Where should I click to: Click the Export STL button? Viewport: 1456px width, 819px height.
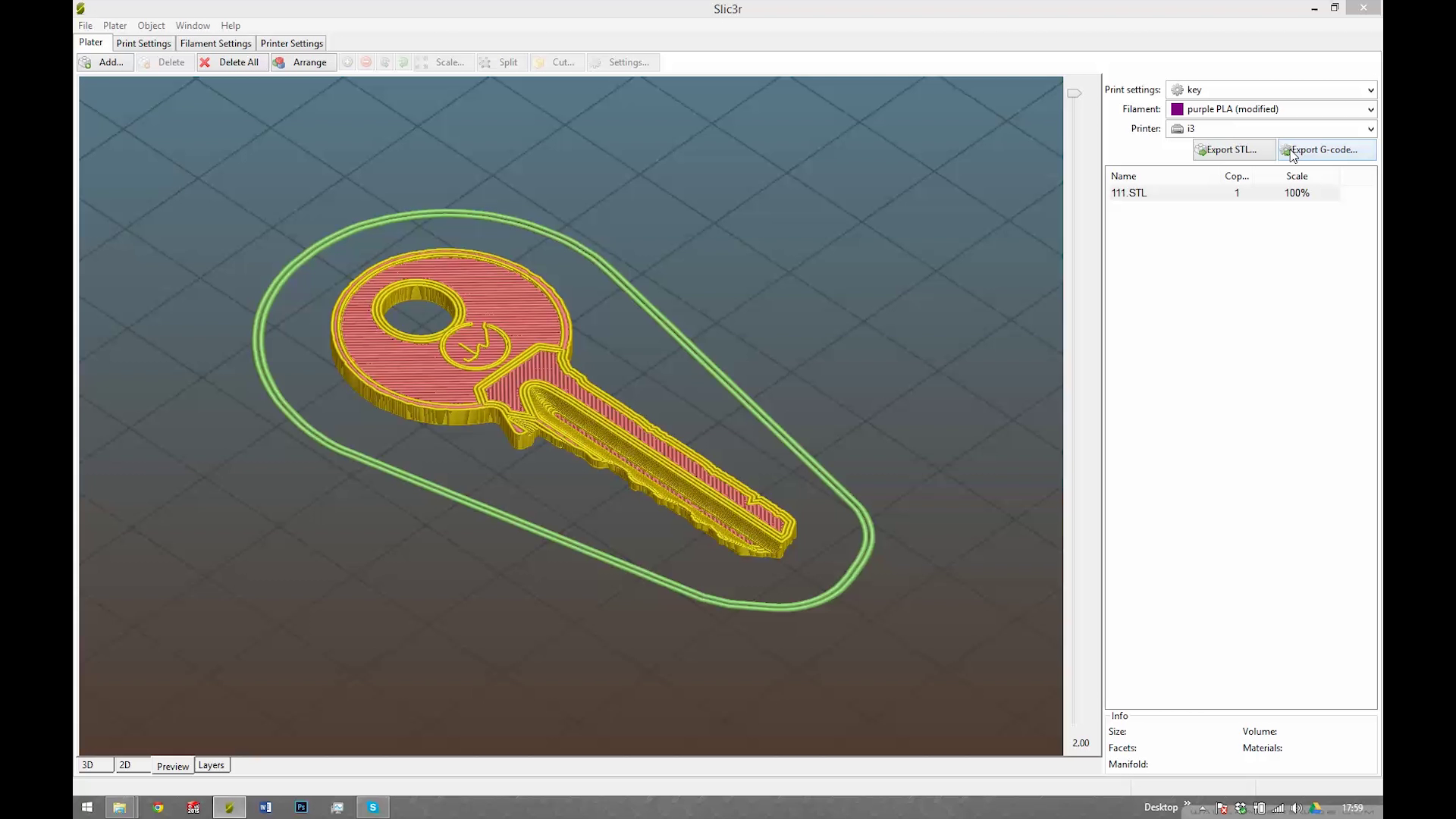[1232, 149]
